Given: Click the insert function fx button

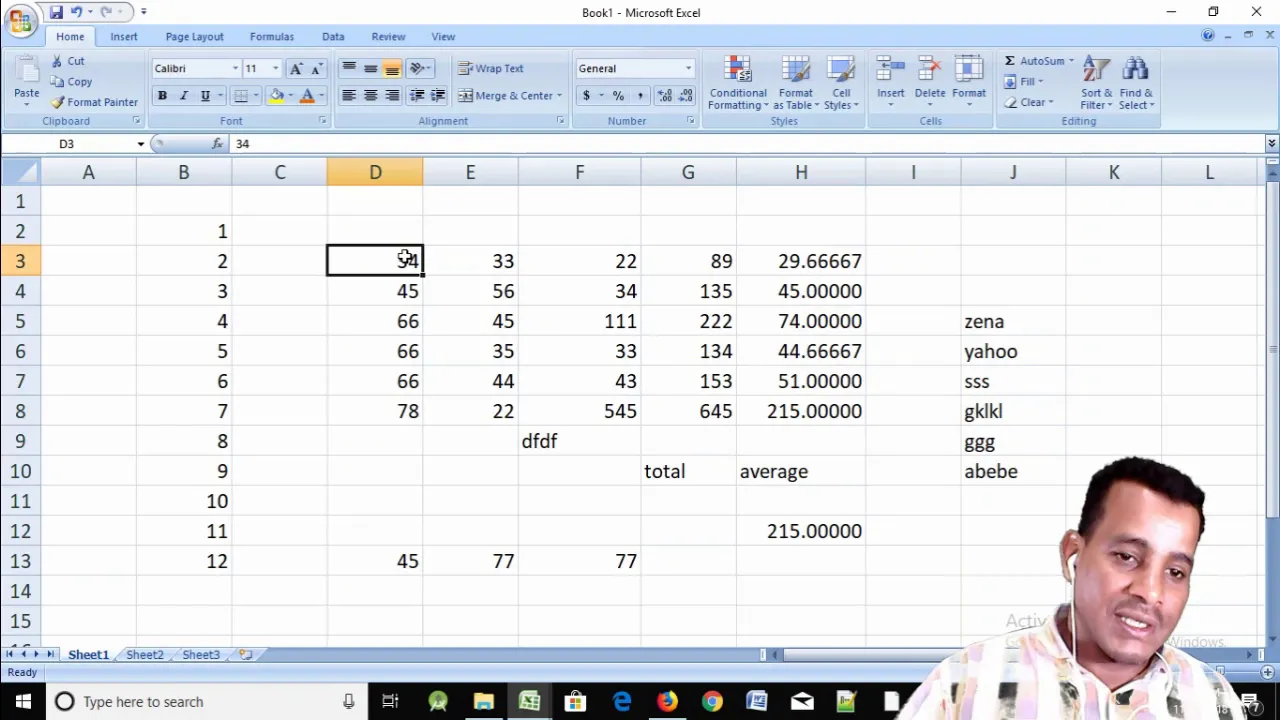Looking at the screenshot, I should click(x=217, y=144).
